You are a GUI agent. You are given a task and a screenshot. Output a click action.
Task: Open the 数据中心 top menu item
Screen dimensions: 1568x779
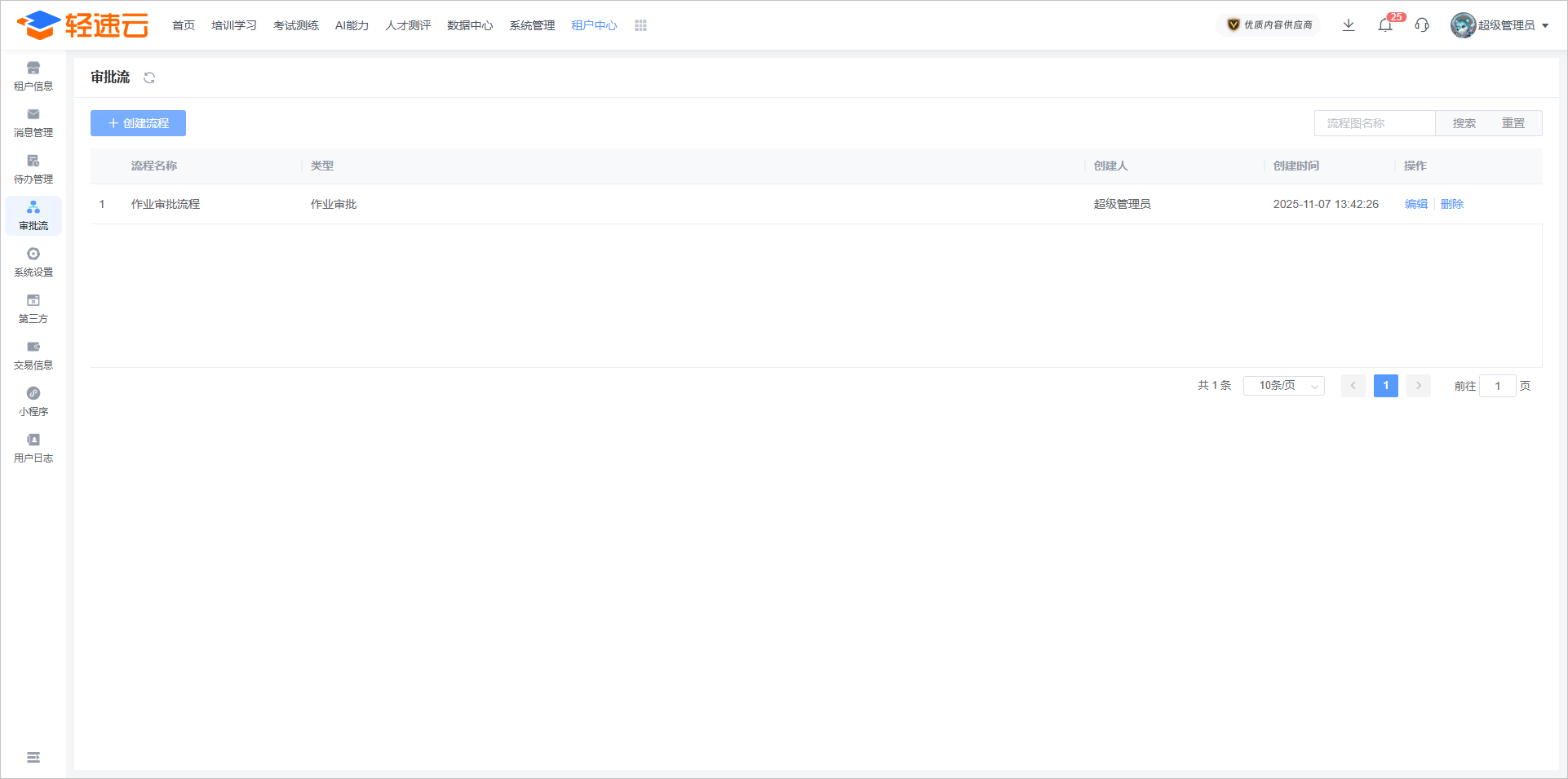point(470,25)
